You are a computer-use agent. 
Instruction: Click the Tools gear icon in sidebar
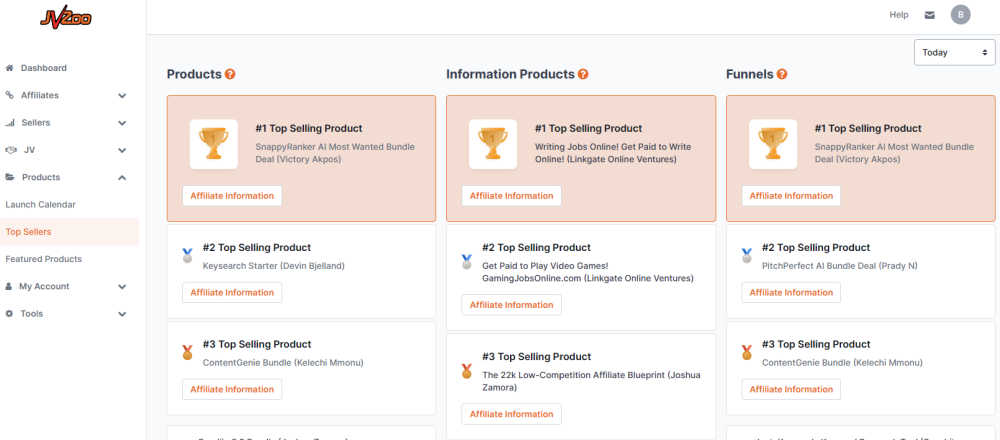pos(9,314)
